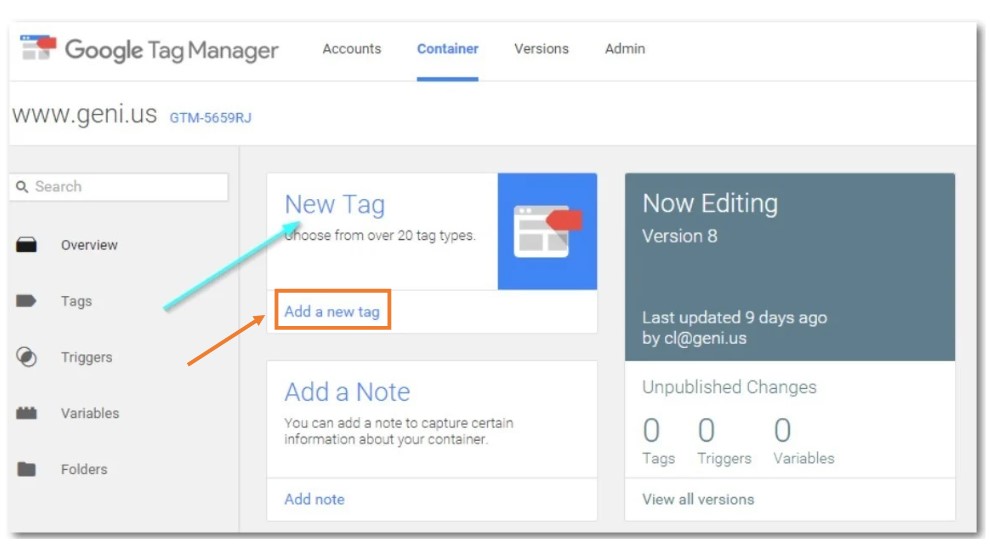Open Overview in the sidebar
990x547 pixels.
(89, 245)
